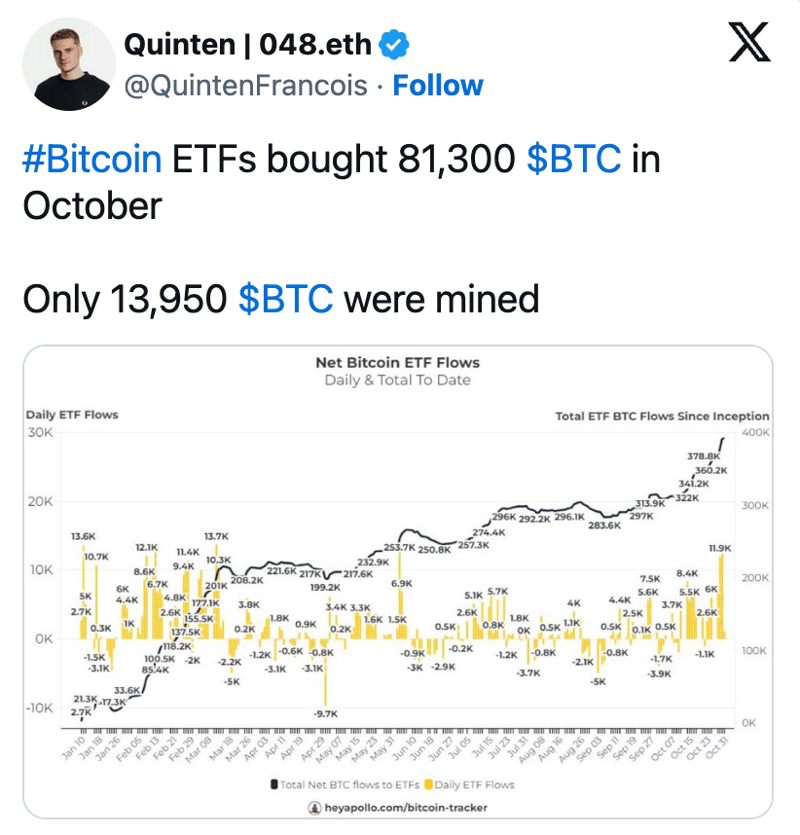Click the Oct 31 date axis label
Screen dimensions: 800x835
tap(716, 748)
